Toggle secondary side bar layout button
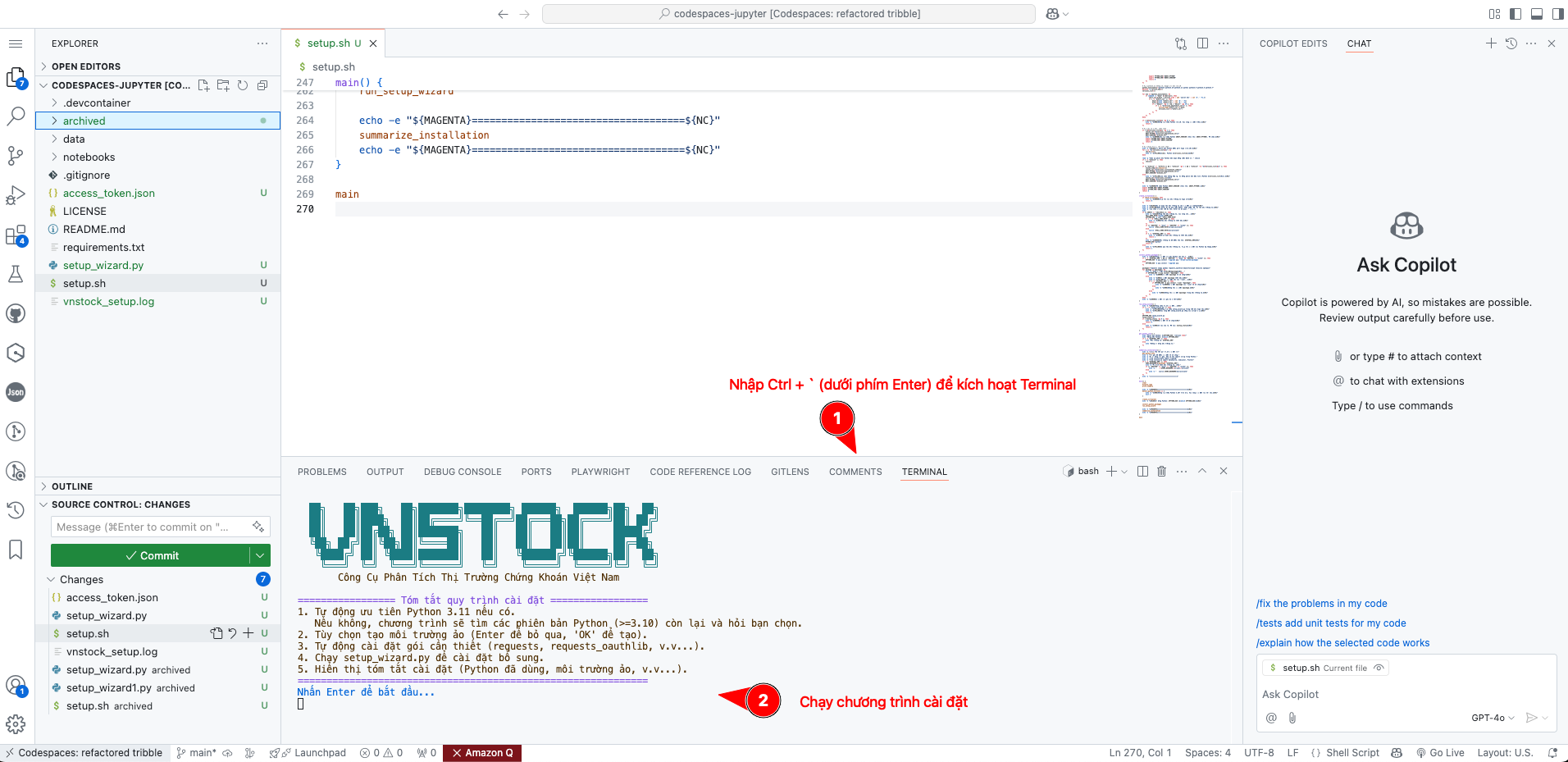This screenshot has width=1568, height=762. (x=1557, y=14)
